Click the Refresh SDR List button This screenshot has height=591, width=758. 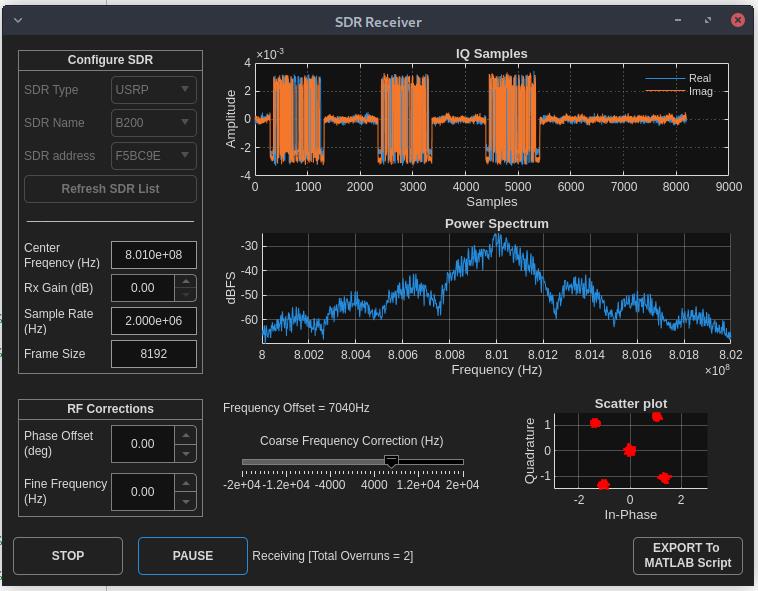point(110,189)
